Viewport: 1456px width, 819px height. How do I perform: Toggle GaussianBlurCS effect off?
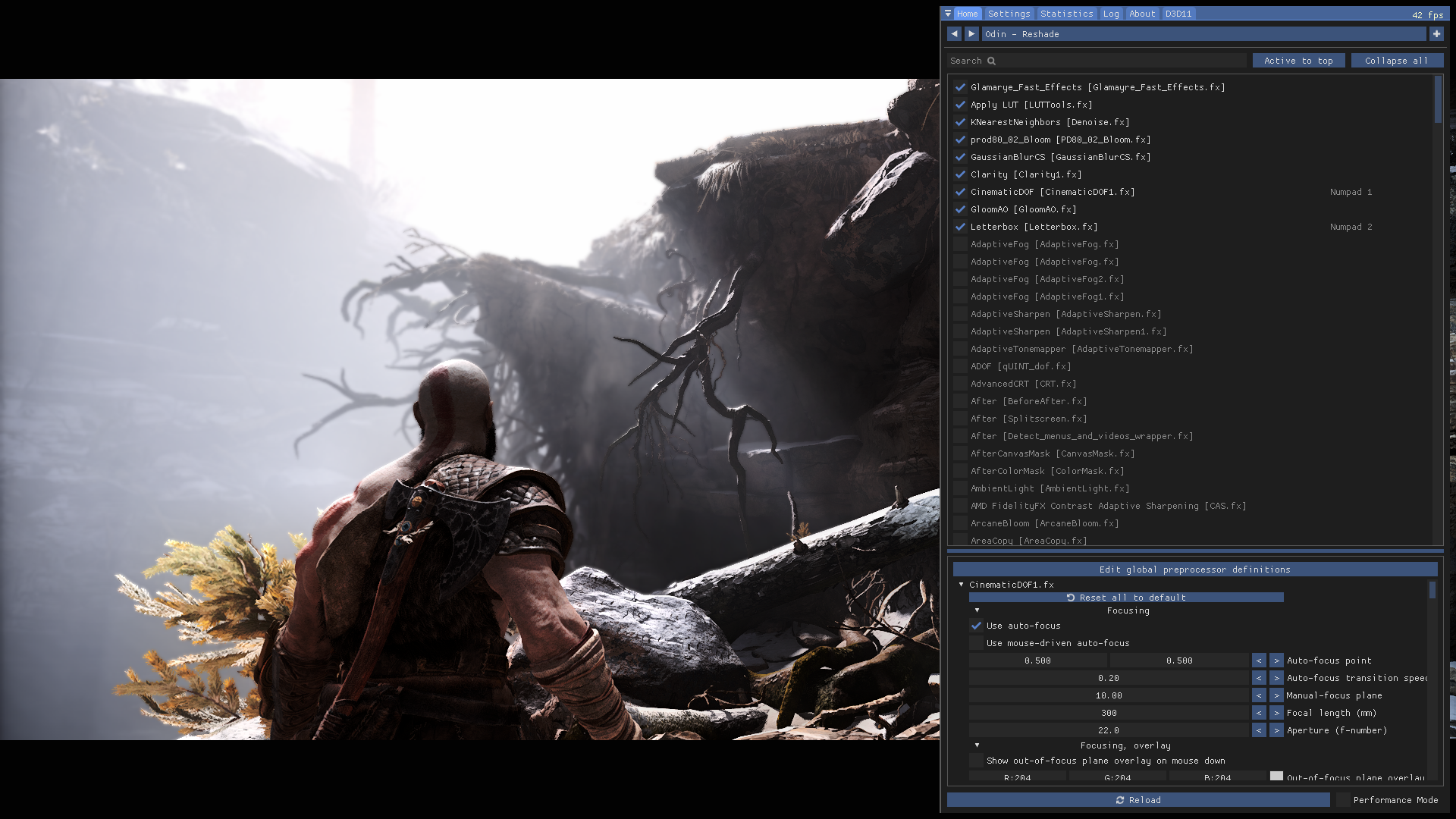point(960,157)
